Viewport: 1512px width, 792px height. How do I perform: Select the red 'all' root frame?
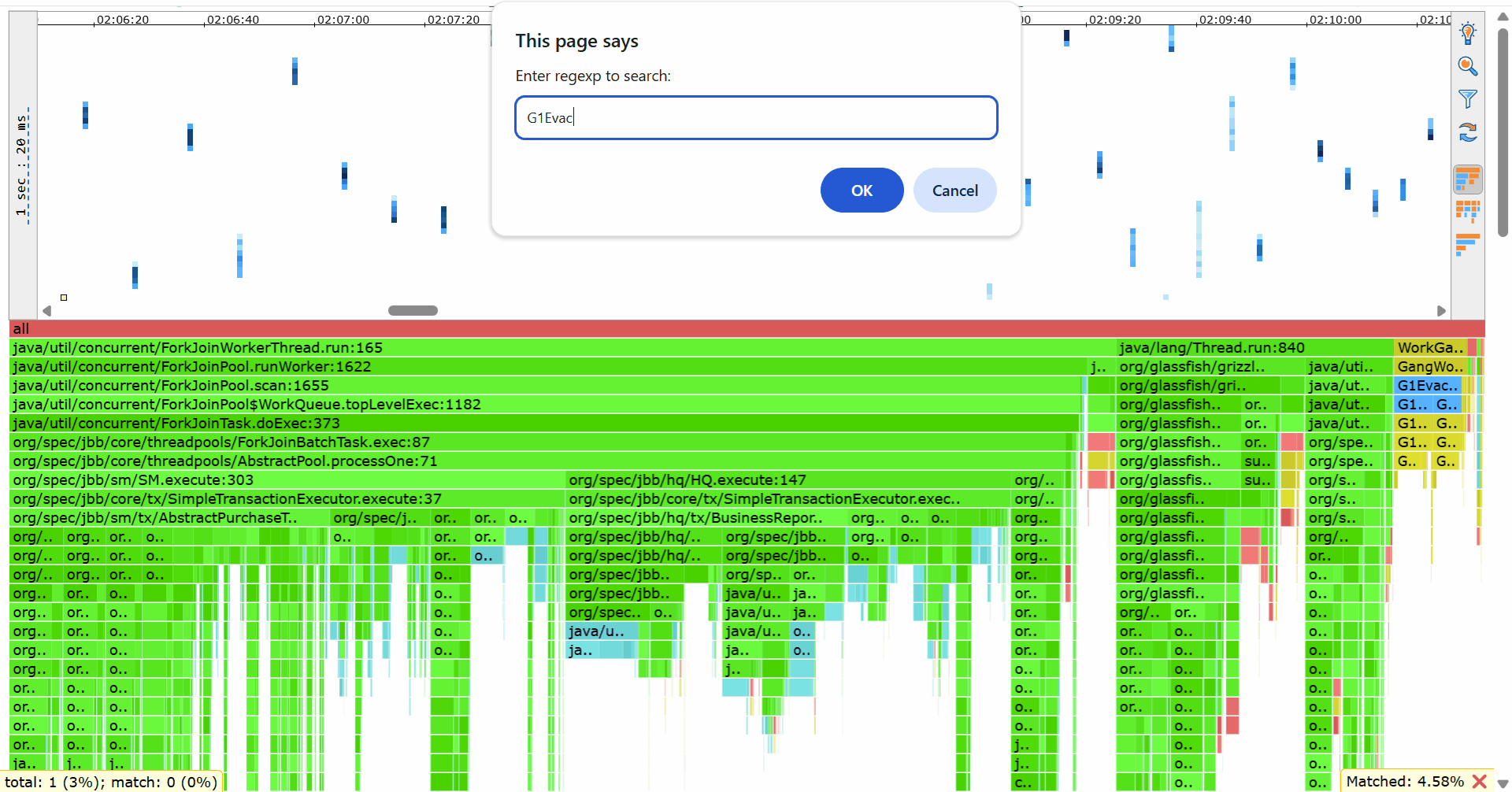709,328
